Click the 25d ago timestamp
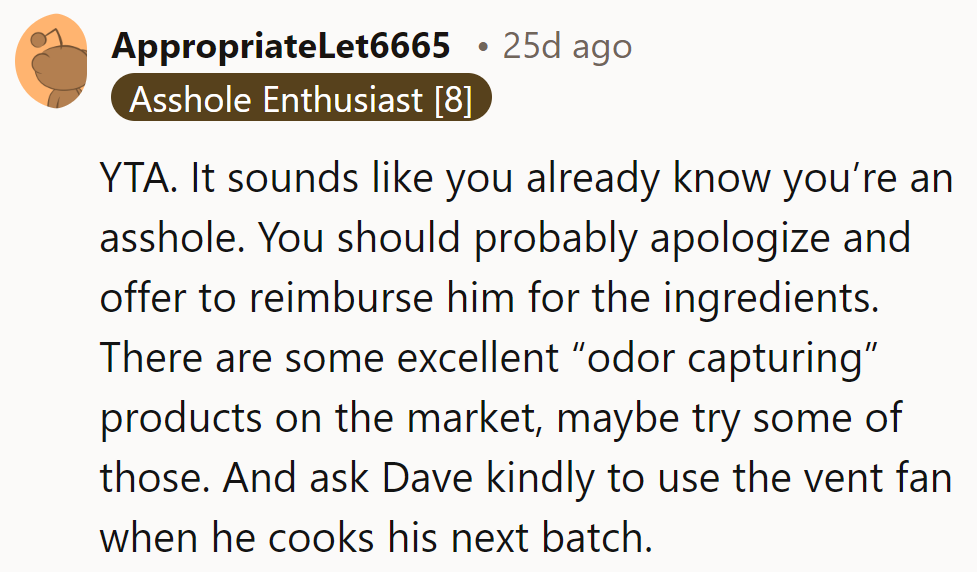977x572 pixels. coord(567,46)
